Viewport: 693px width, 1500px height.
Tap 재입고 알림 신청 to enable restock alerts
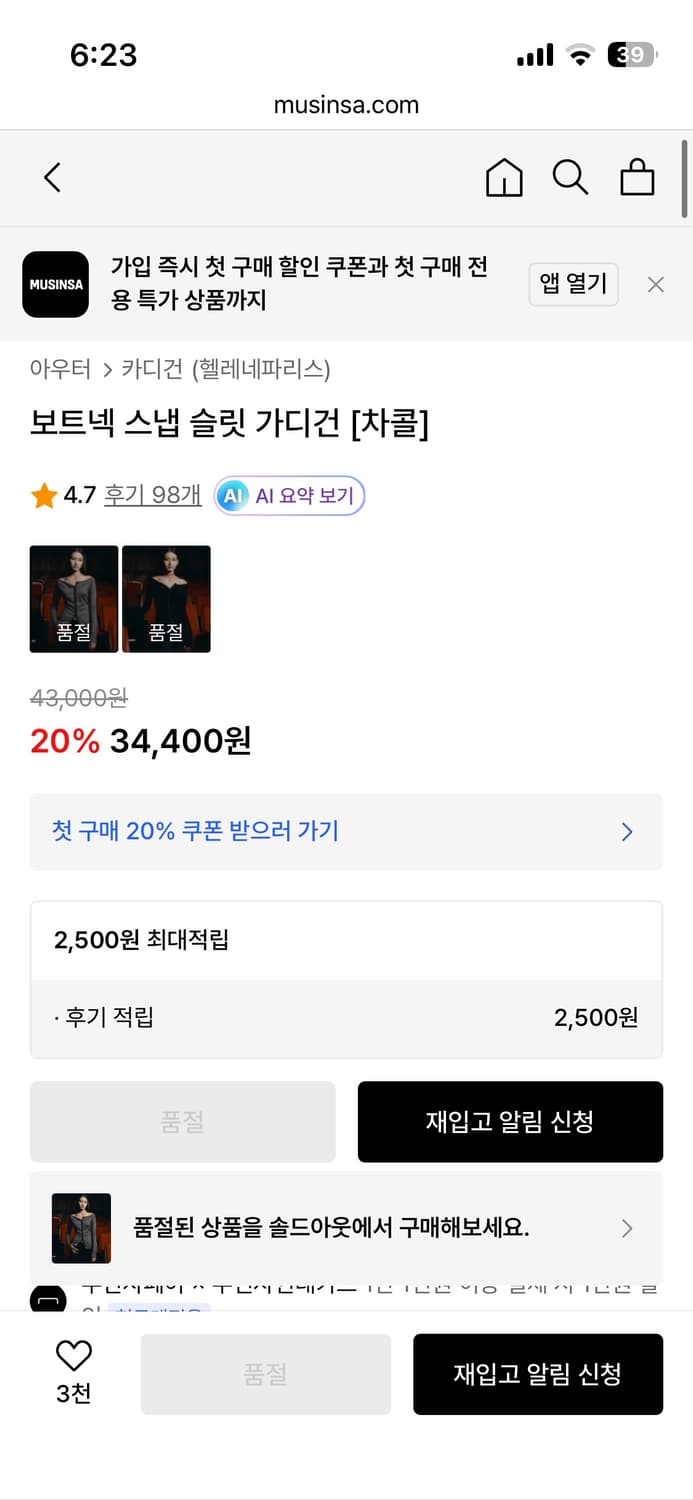tap(510, 1121)
